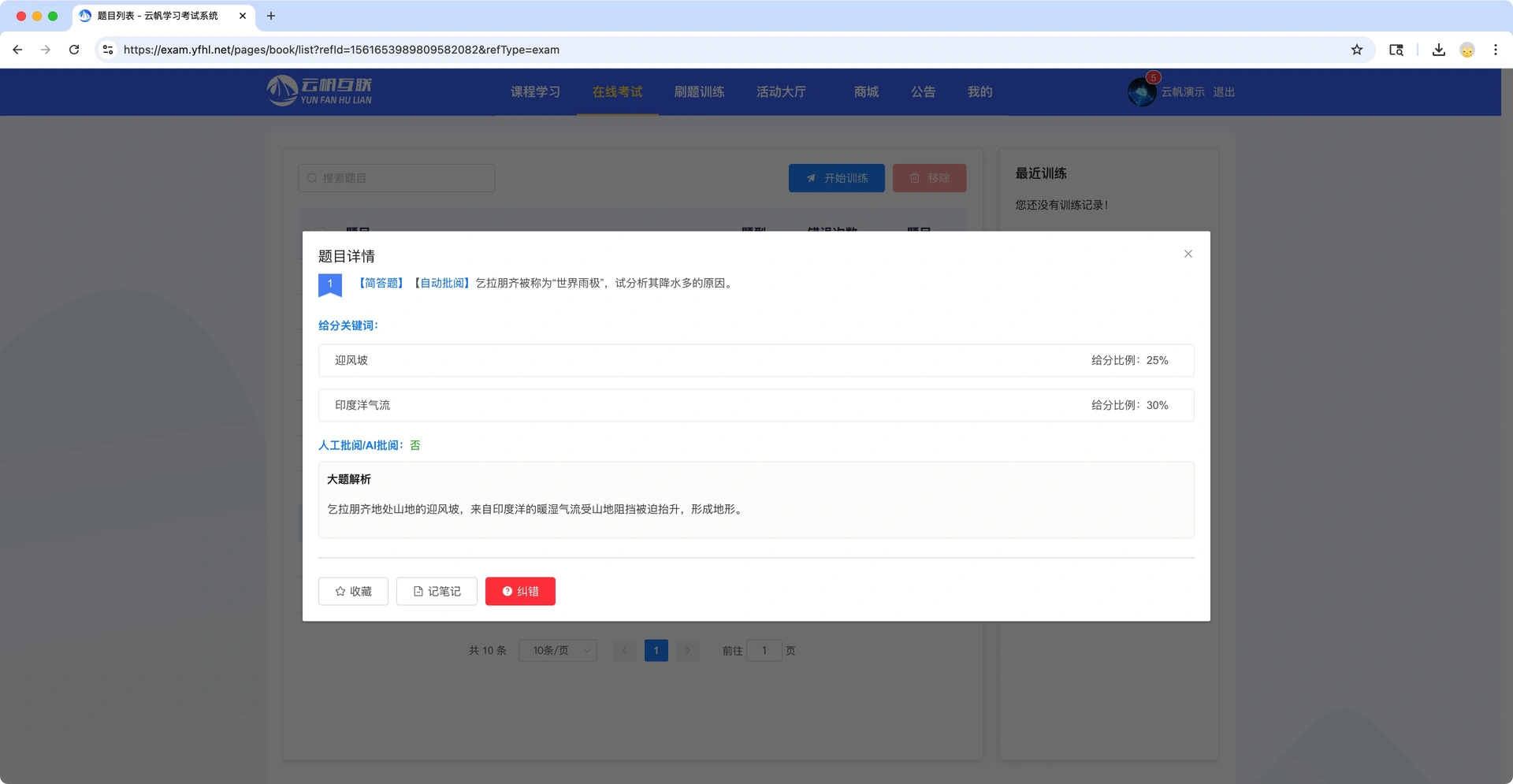Bookmark this page with star icon
The width and height of the screenshot is (1513, 784).
click(1356, 50)
